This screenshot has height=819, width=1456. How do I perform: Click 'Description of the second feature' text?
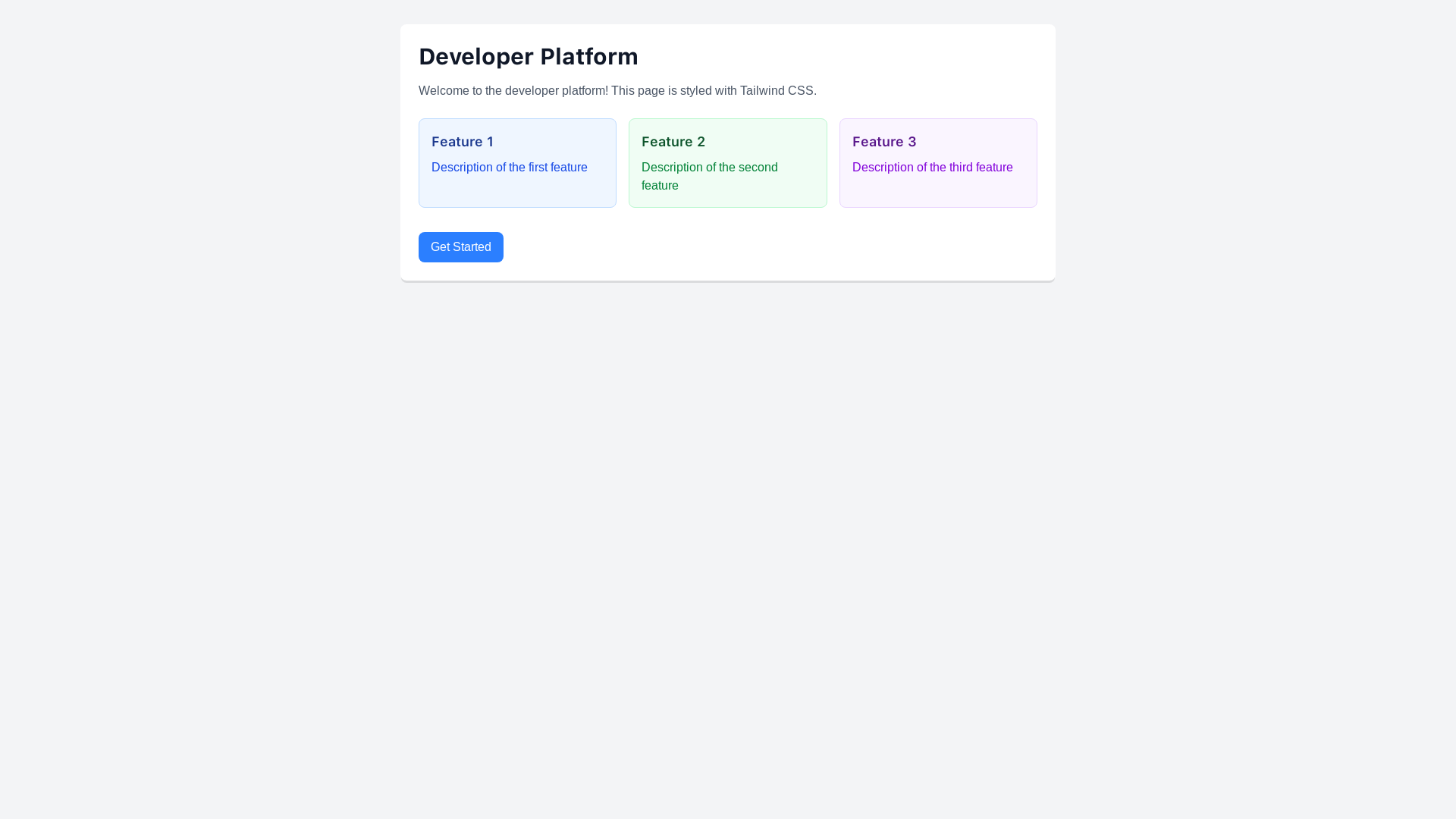(x=710, y=177)
